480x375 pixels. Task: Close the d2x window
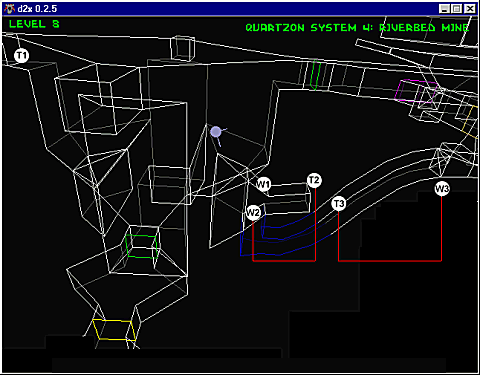(x=470, y=9)
